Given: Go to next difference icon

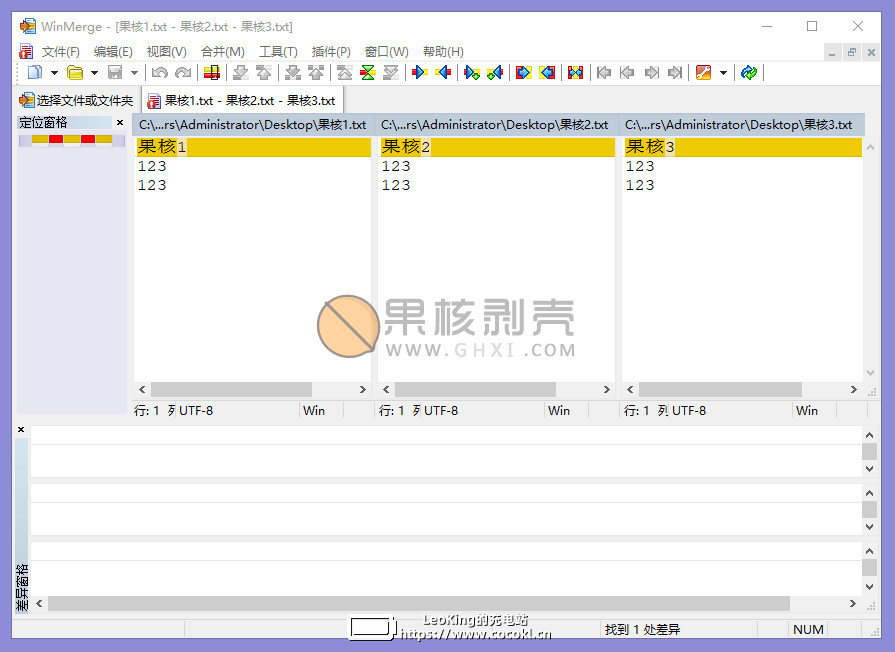Looking at the screenshot, I should (241, 73).
